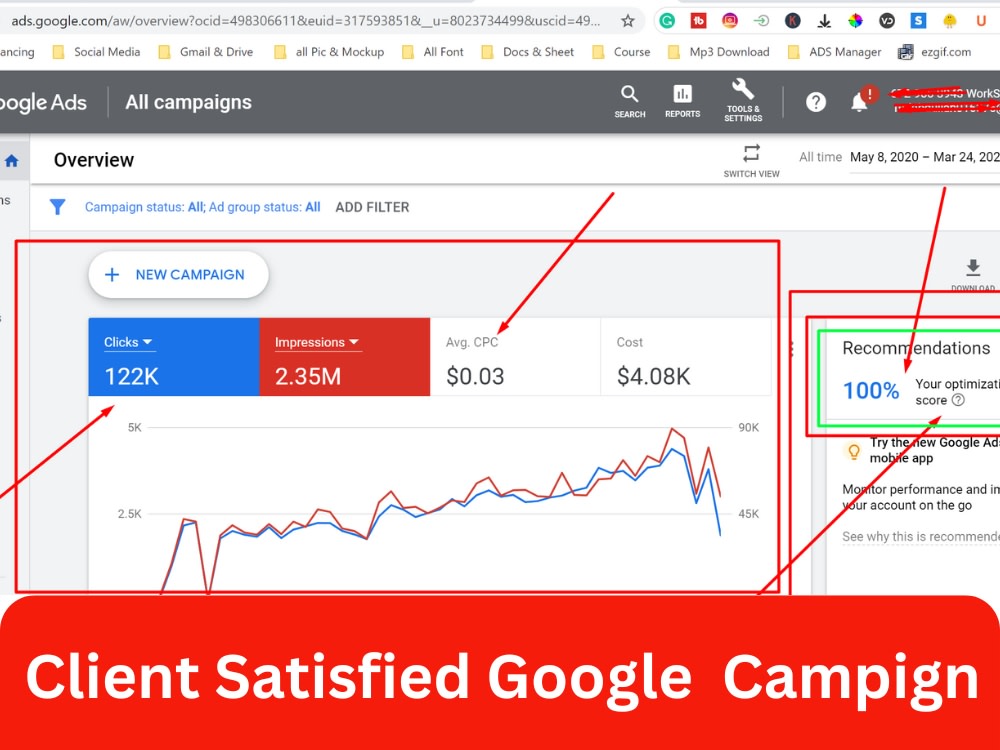1000x750 pixels.
Task: Click the $0.03 Avg. CPC value
Action: [x=475, y=376]
